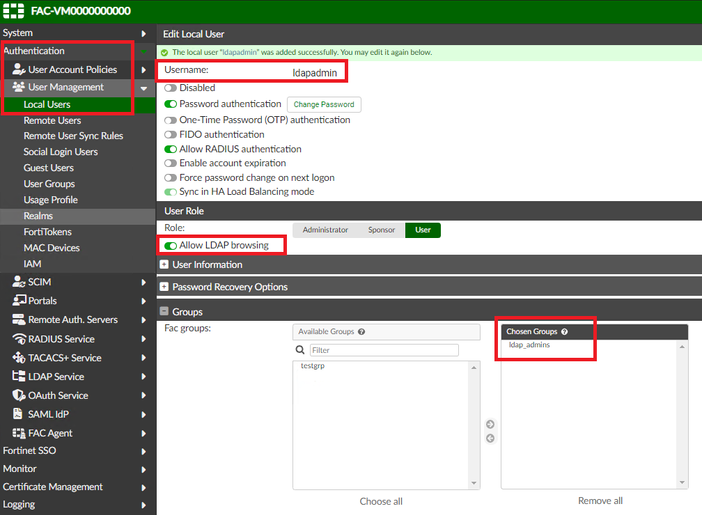Image resolution: width=702 pixels, height=515 pixels.
Task: Click the User Management group icon
Action: coord(19,87)
